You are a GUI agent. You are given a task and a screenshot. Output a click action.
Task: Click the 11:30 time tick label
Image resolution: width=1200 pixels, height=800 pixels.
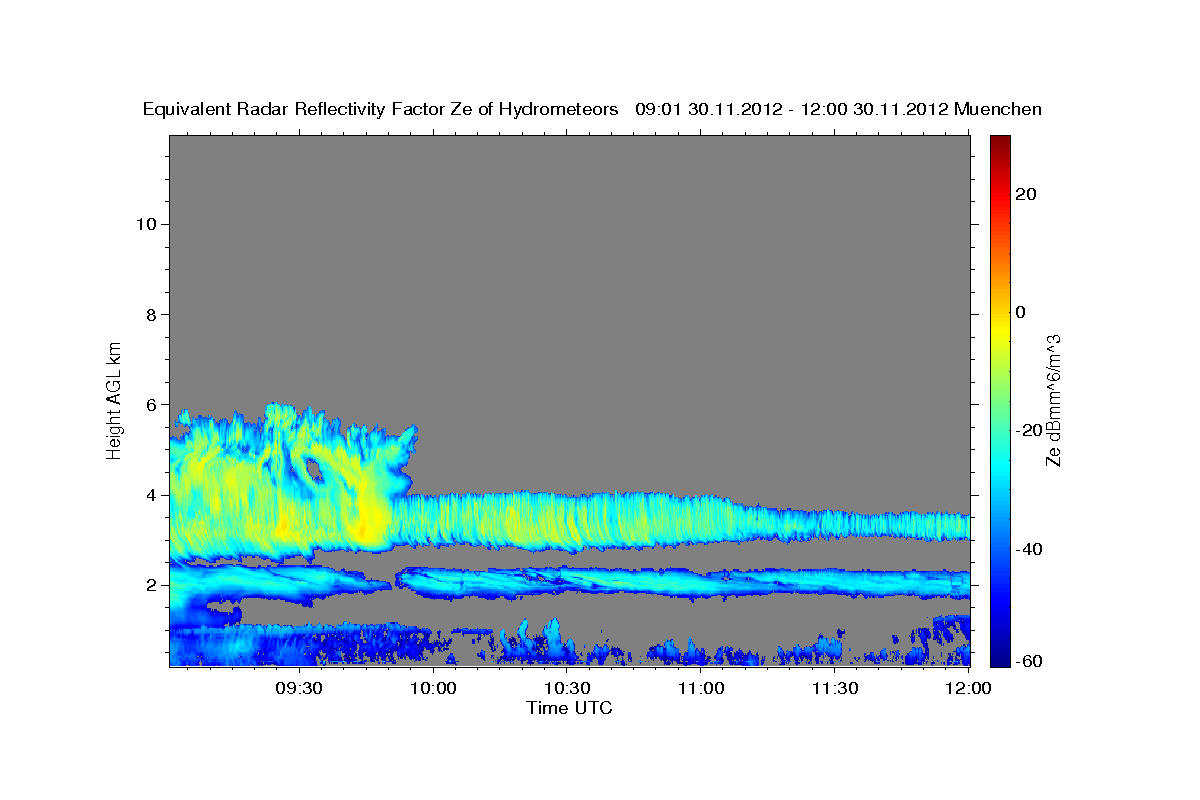(835, 689)
